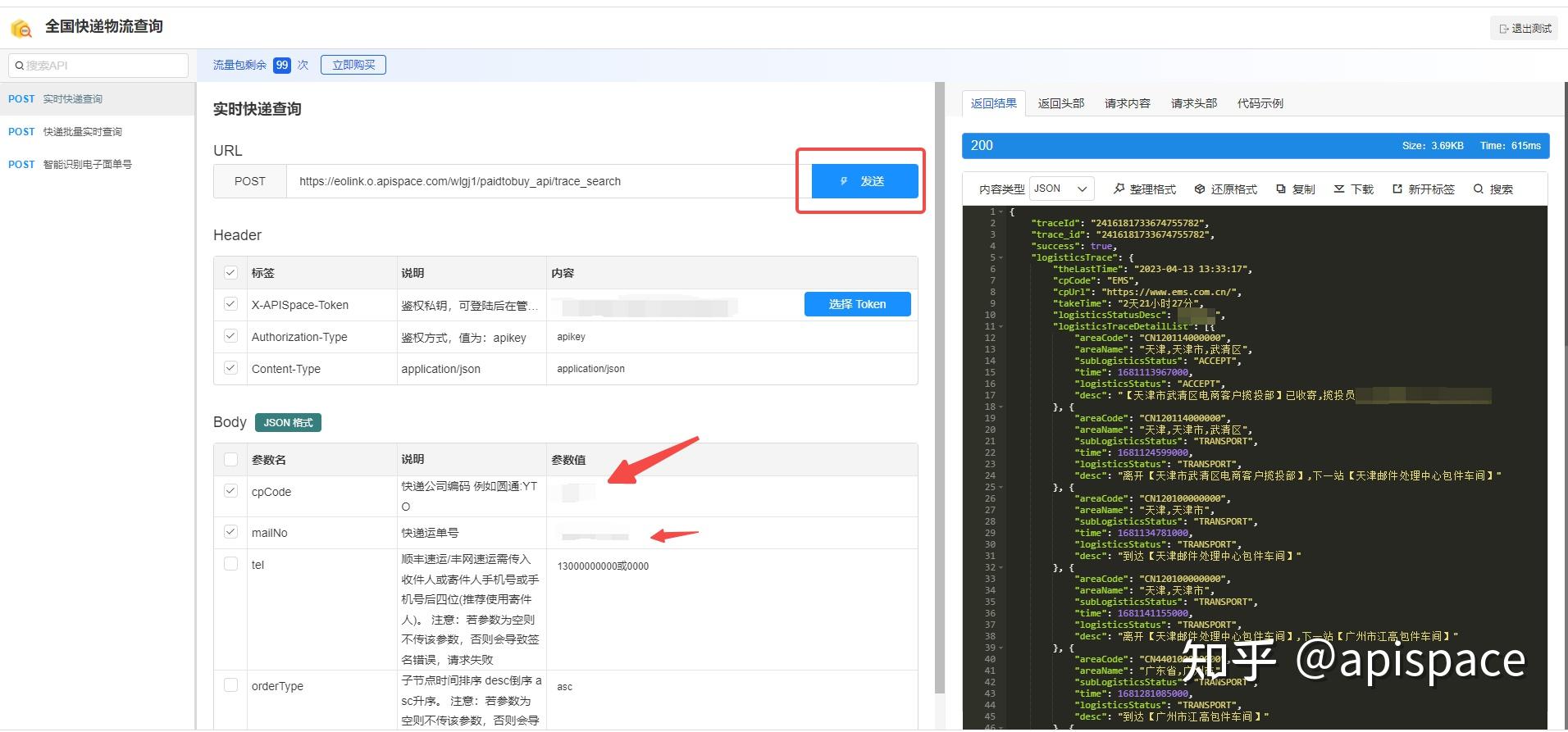
Task: Click the lightning icon on the 发送 button
Action: pos(844,181)
